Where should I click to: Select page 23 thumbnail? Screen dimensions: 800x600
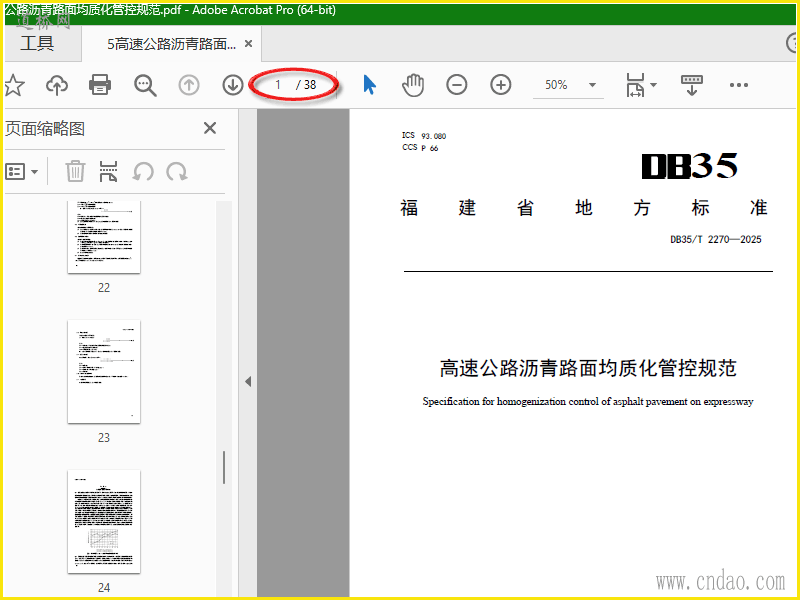click(x=104, y=371)
